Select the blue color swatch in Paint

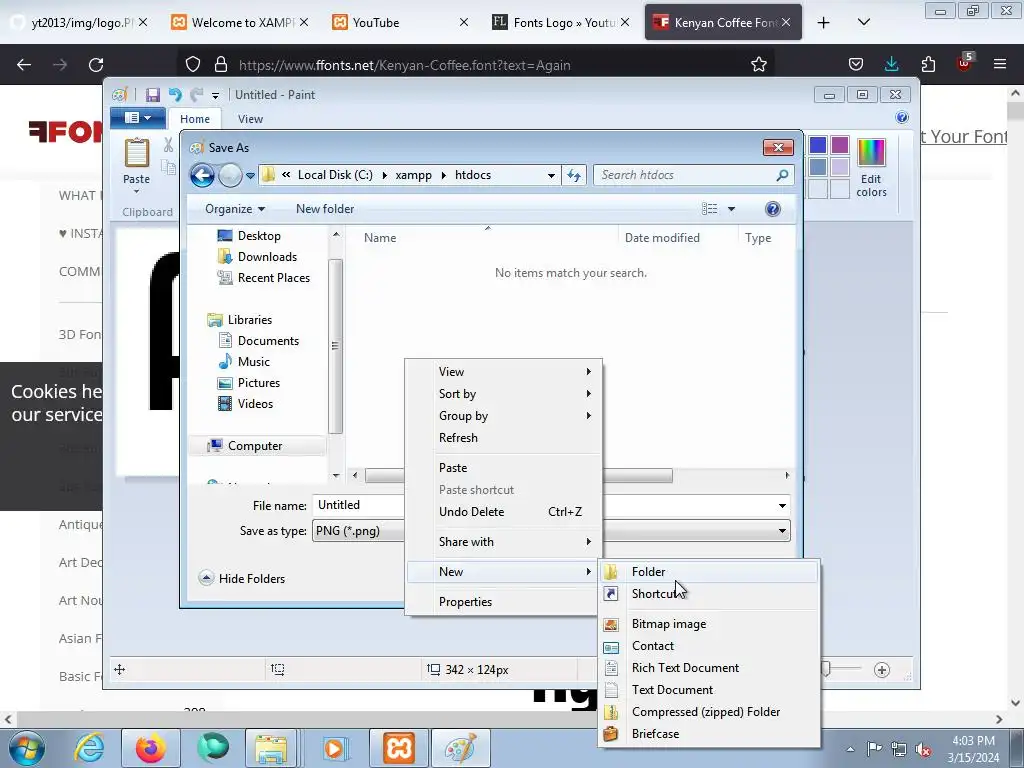coord(818,145)
